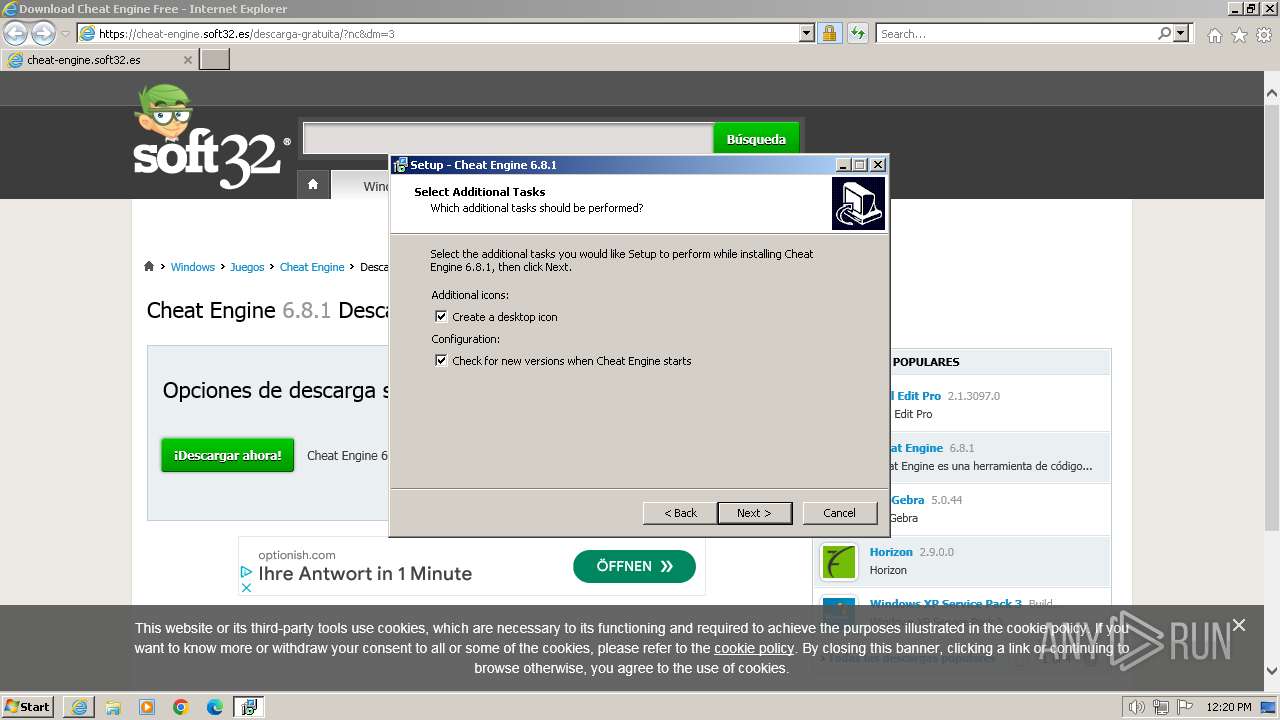Click ¡Descargar ahora! button
1280x720 pixels.
[x=228, y=455]
